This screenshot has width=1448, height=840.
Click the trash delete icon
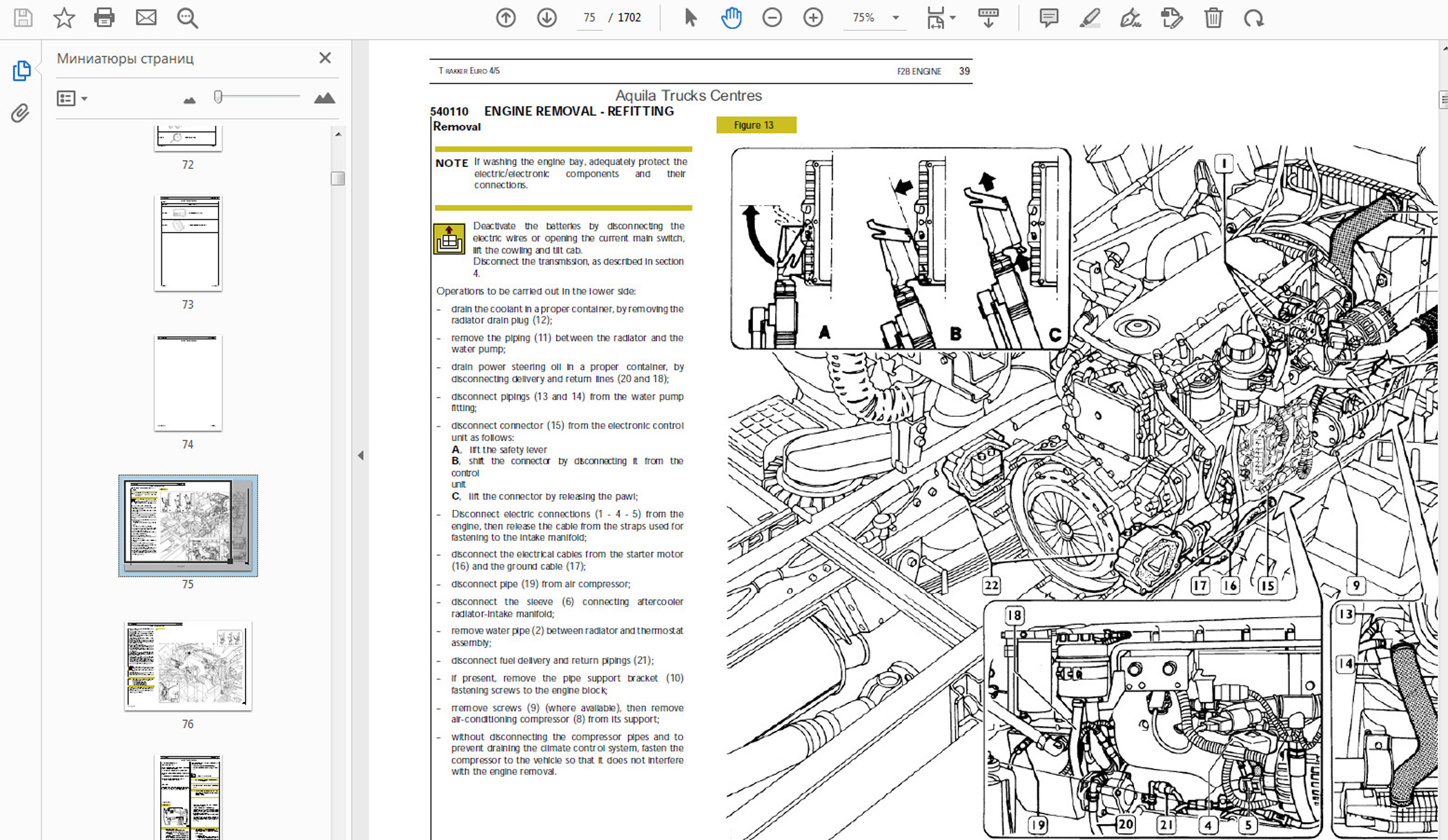click(1213, 18)
